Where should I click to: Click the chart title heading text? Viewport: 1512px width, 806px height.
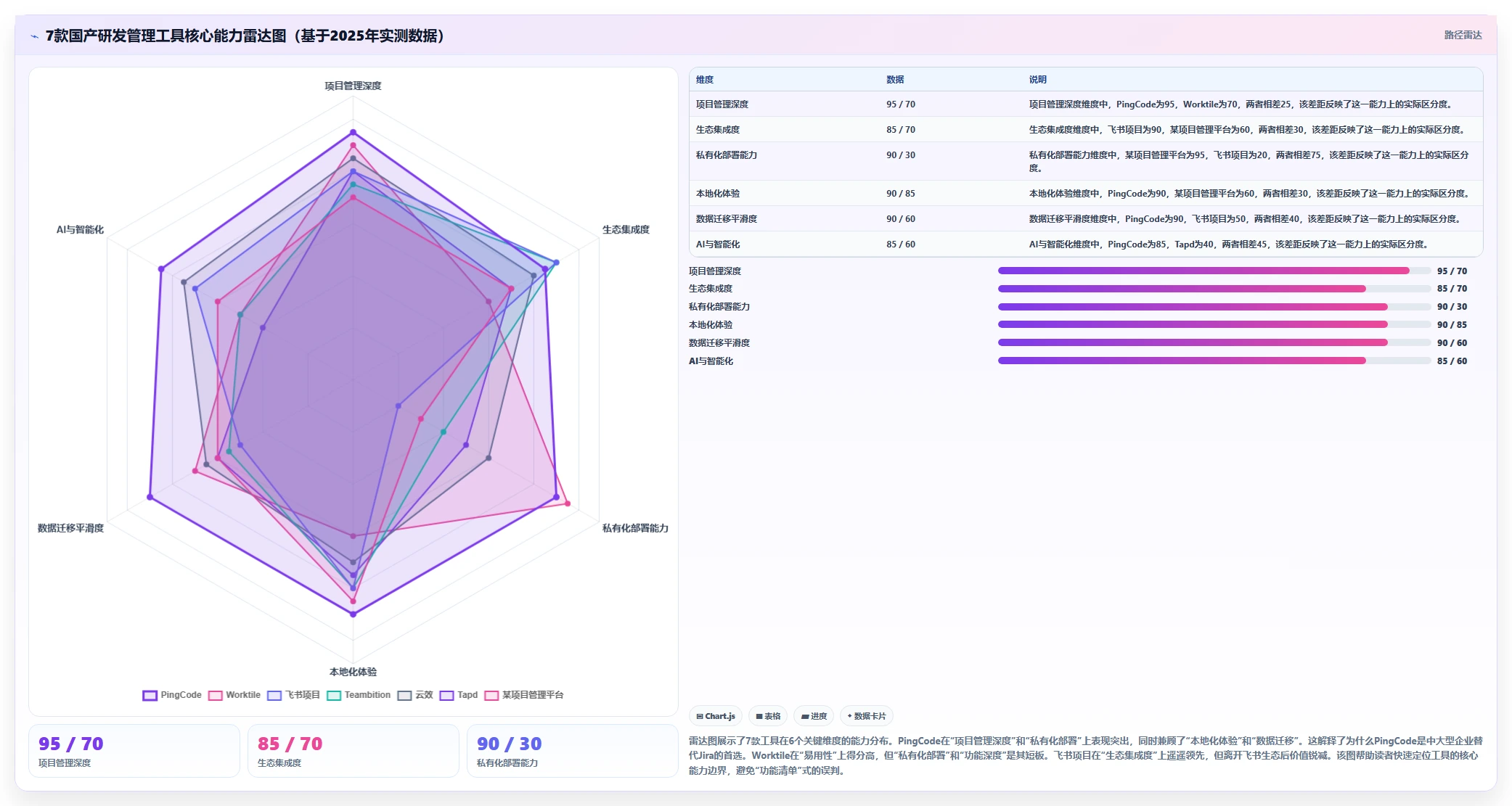pyautogui.click(x=245, y=36)
